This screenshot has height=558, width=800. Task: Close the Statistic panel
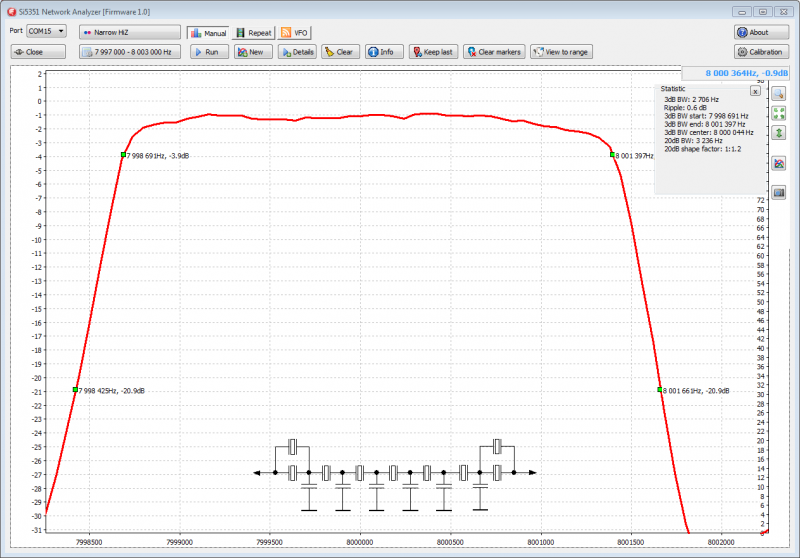tap(755, 90)
